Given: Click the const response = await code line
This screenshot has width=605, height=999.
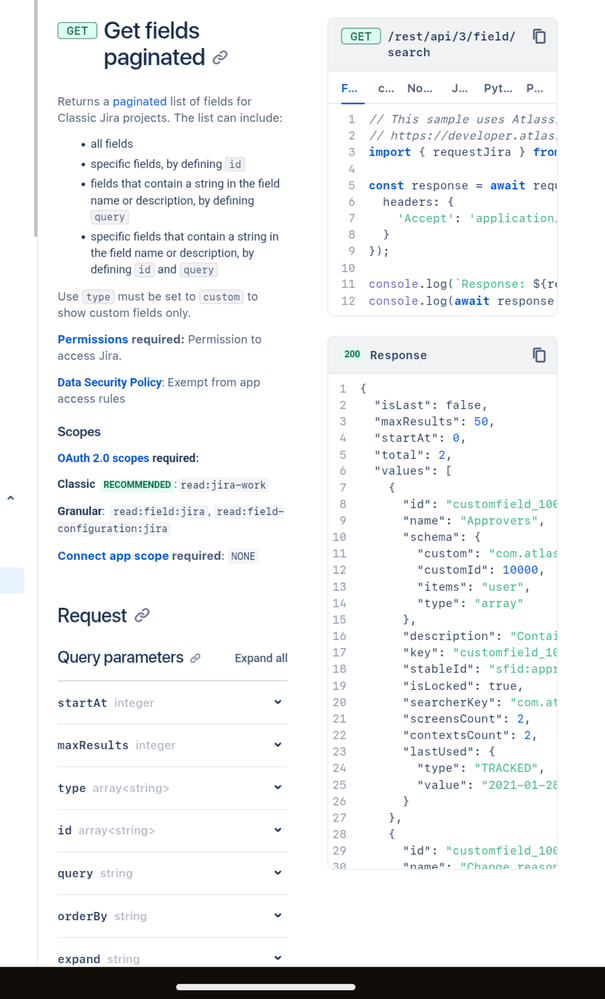Looking at the screenshot, I should [462, 185].
